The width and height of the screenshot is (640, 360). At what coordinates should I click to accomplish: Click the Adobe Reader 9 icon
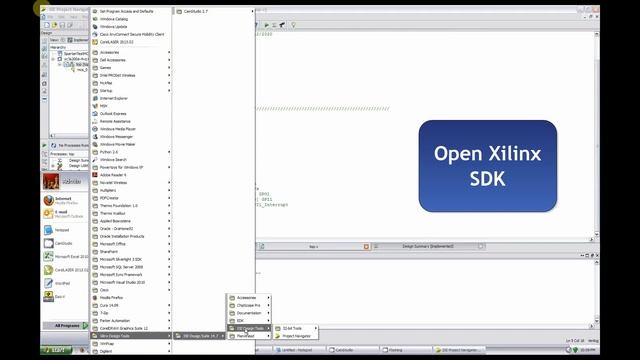coord(95,175)
